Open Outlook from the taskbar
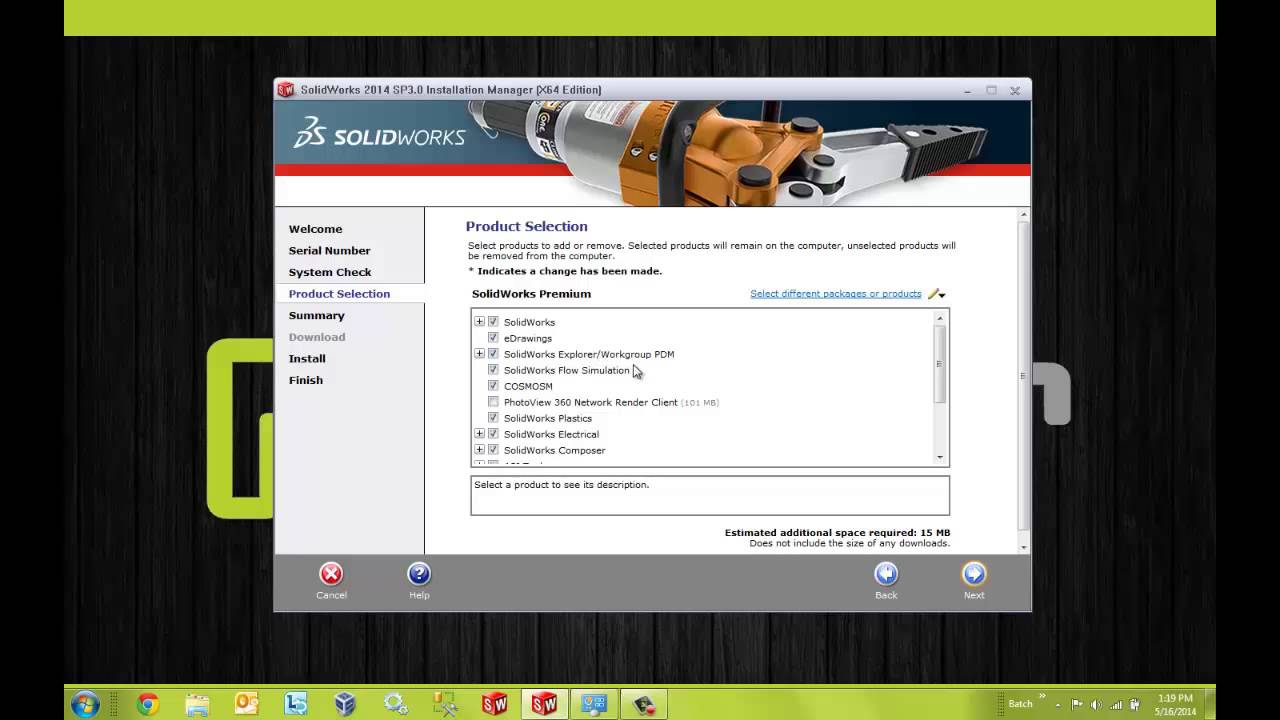The width and height of the screenshot is (1280, 720). (x=246, y=704)
